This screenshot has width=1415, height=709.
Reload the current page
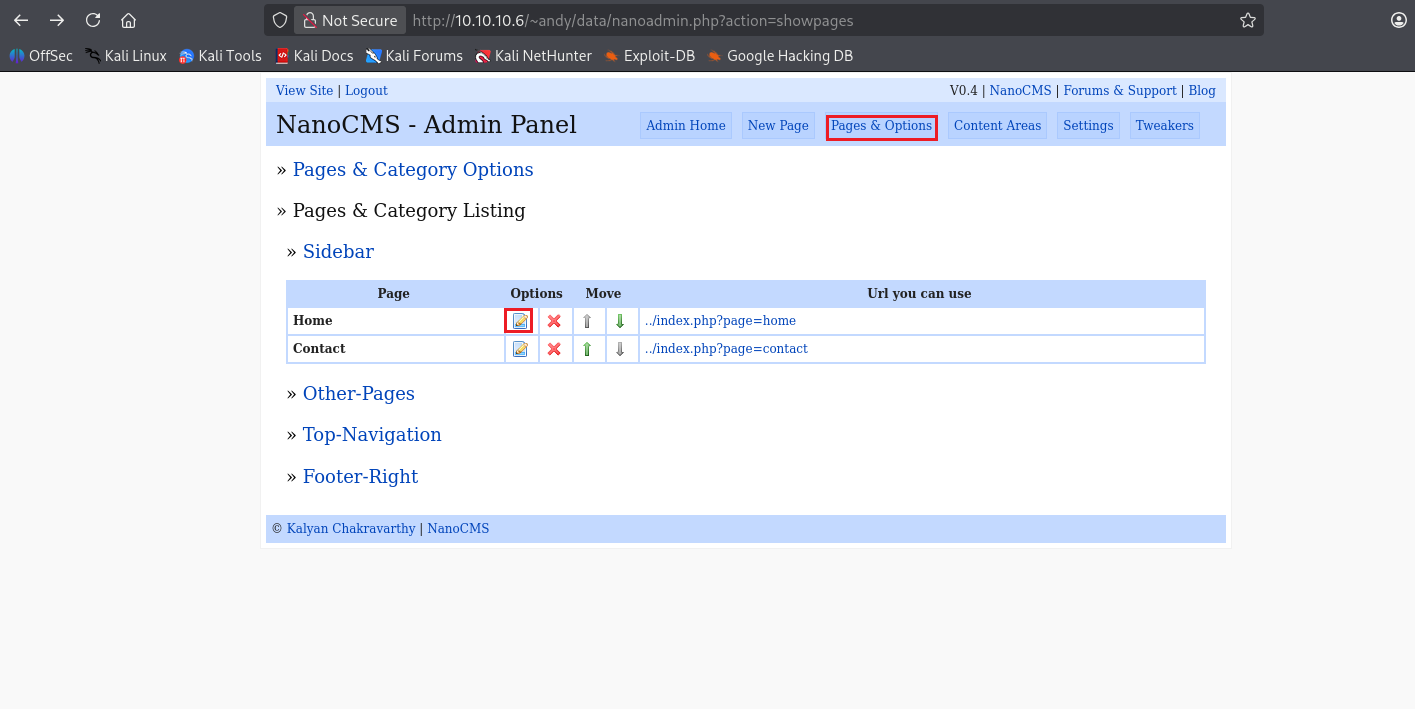click(x=93, y=20)
